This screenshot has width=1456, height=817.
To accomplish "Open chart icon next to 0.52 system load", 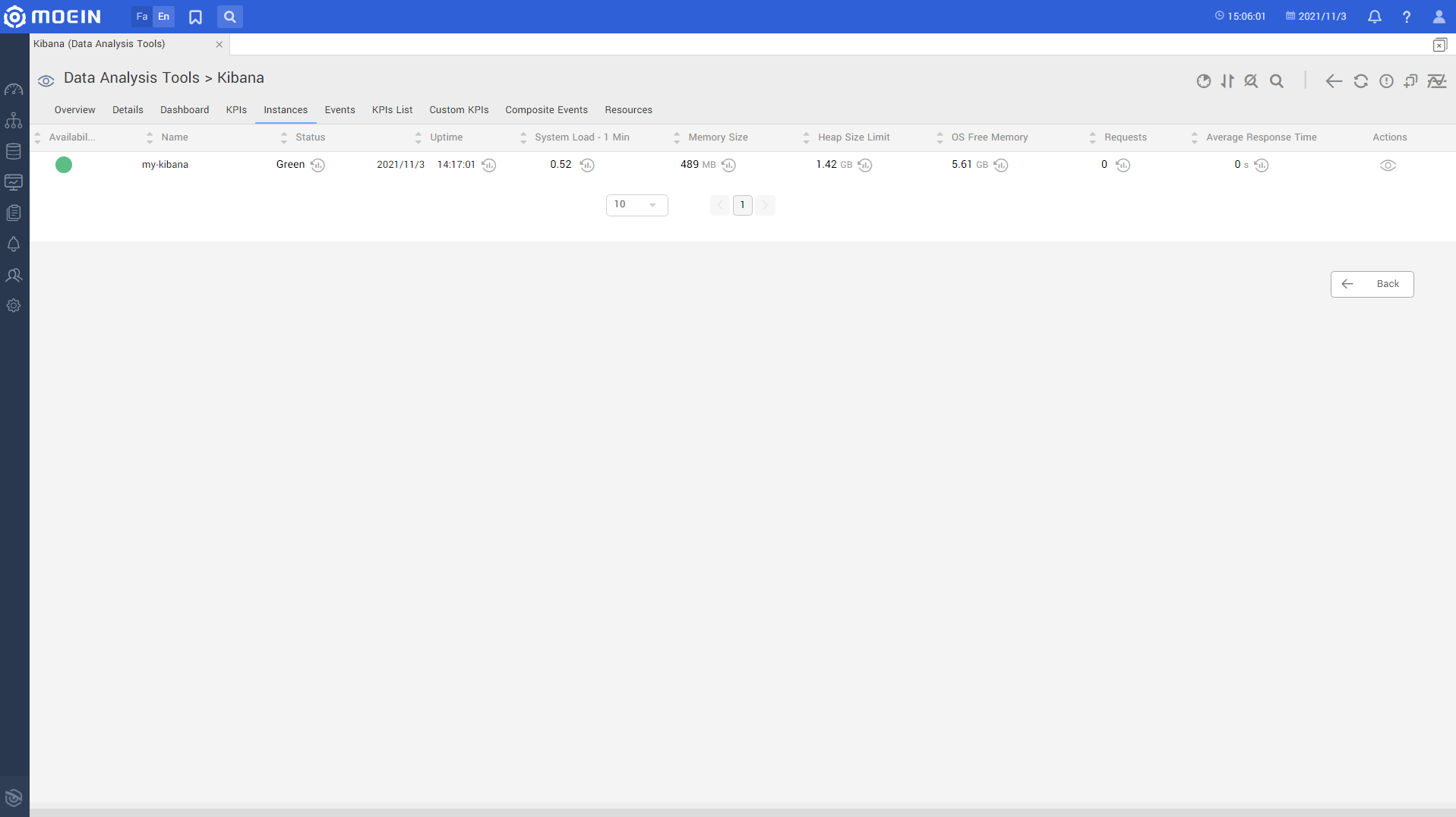I will (x=586, y=165).
